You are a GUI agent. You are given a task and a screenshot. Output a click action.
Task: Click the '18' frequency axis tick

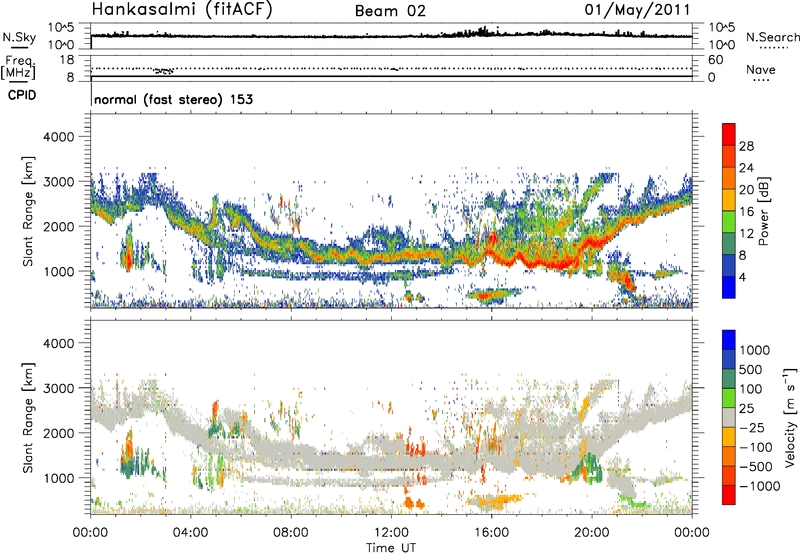[67, 60]
